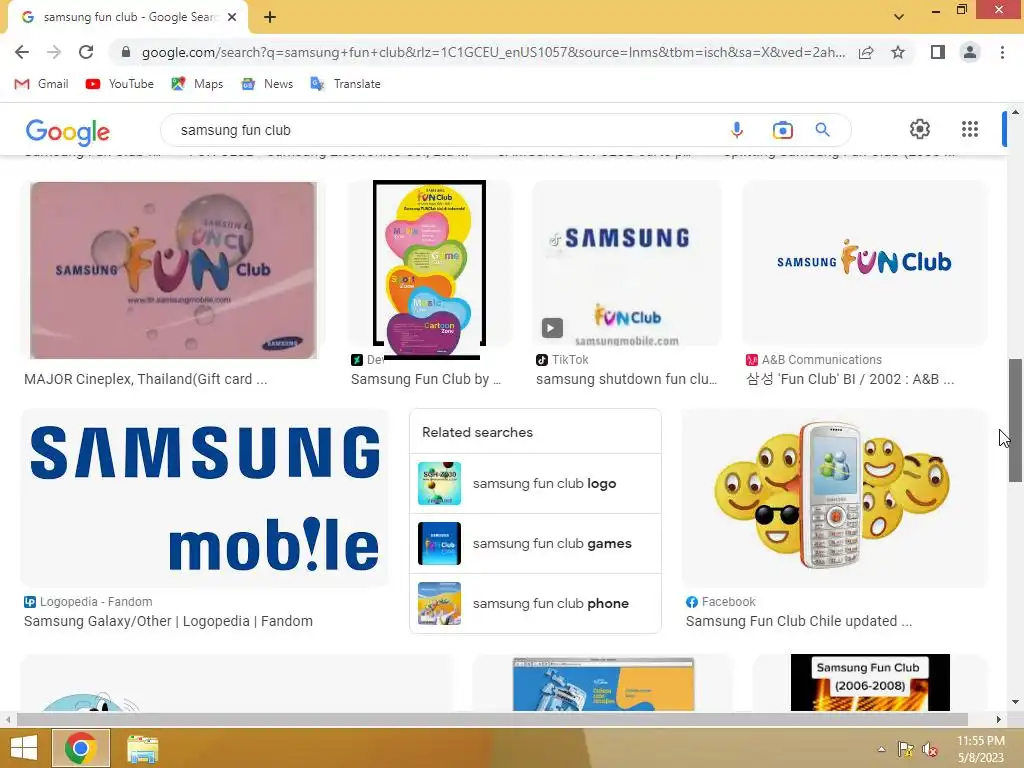Close the samsung fun club tab

click(232, 17)
